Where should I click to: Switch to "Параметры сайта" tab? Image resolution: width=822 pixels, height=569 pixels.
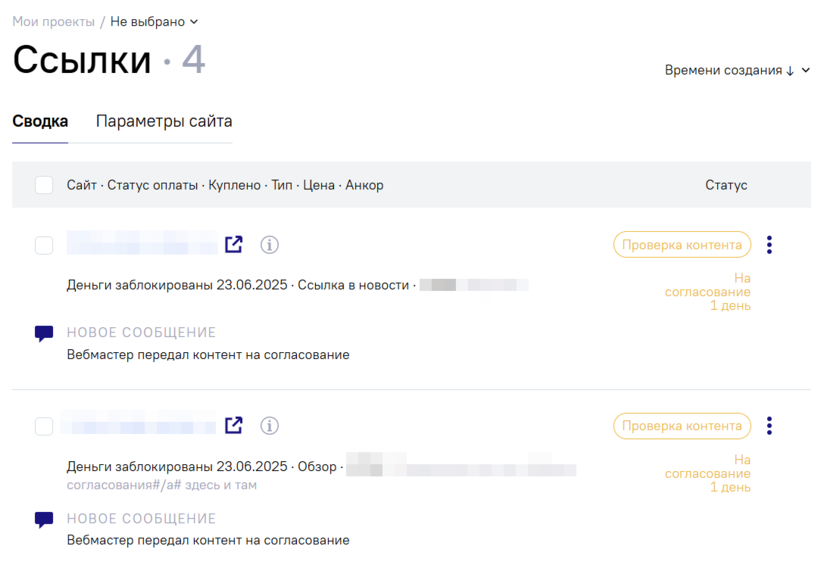tap(164, 121)
